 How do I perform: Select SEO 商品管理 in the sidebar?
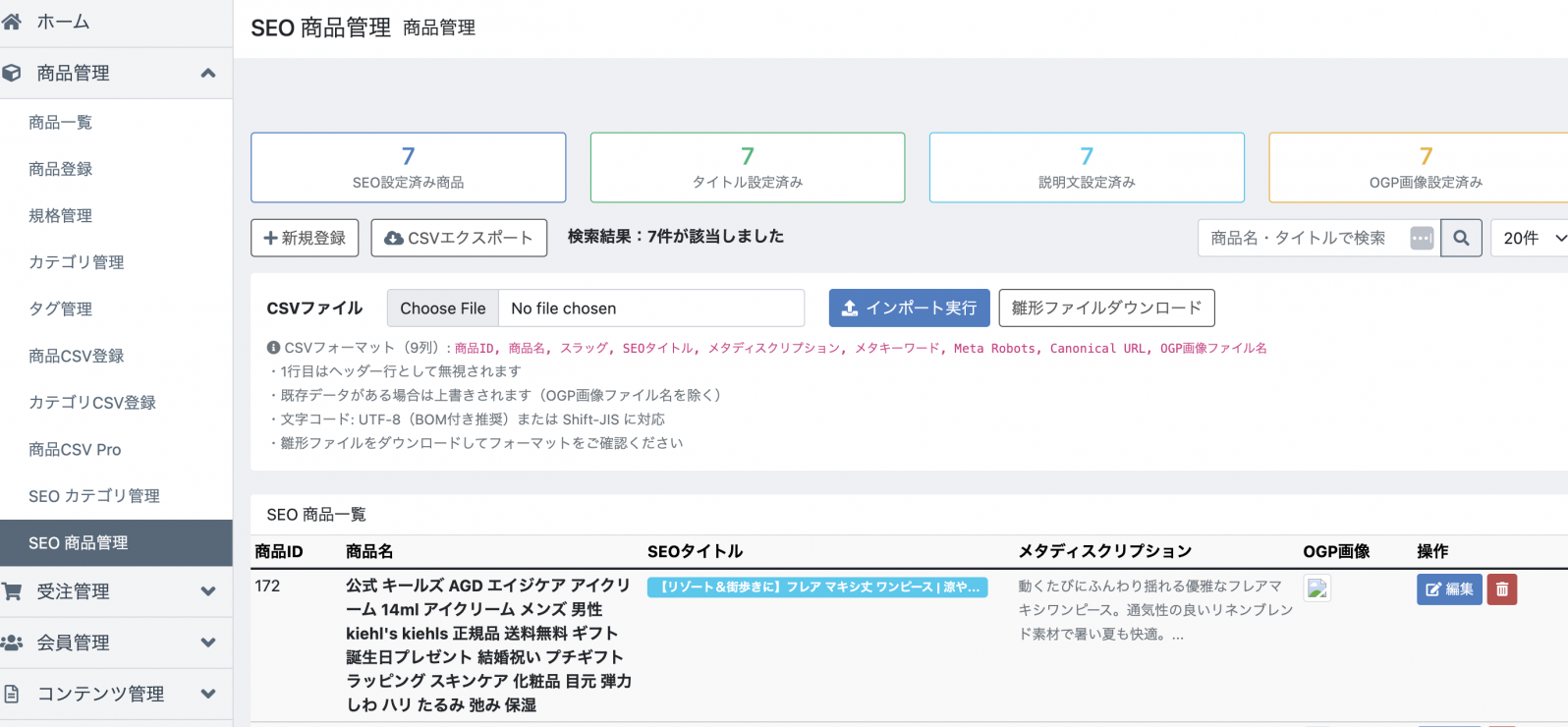[x=116, y=542]
